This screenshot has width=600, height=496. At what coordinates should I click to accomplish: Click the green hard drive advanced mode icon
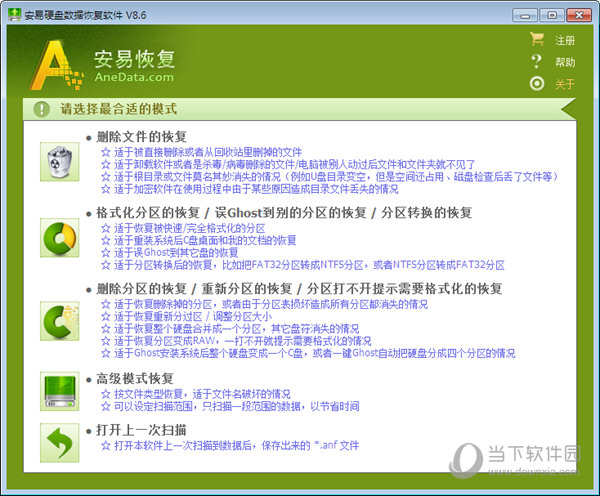click(59, 391)
